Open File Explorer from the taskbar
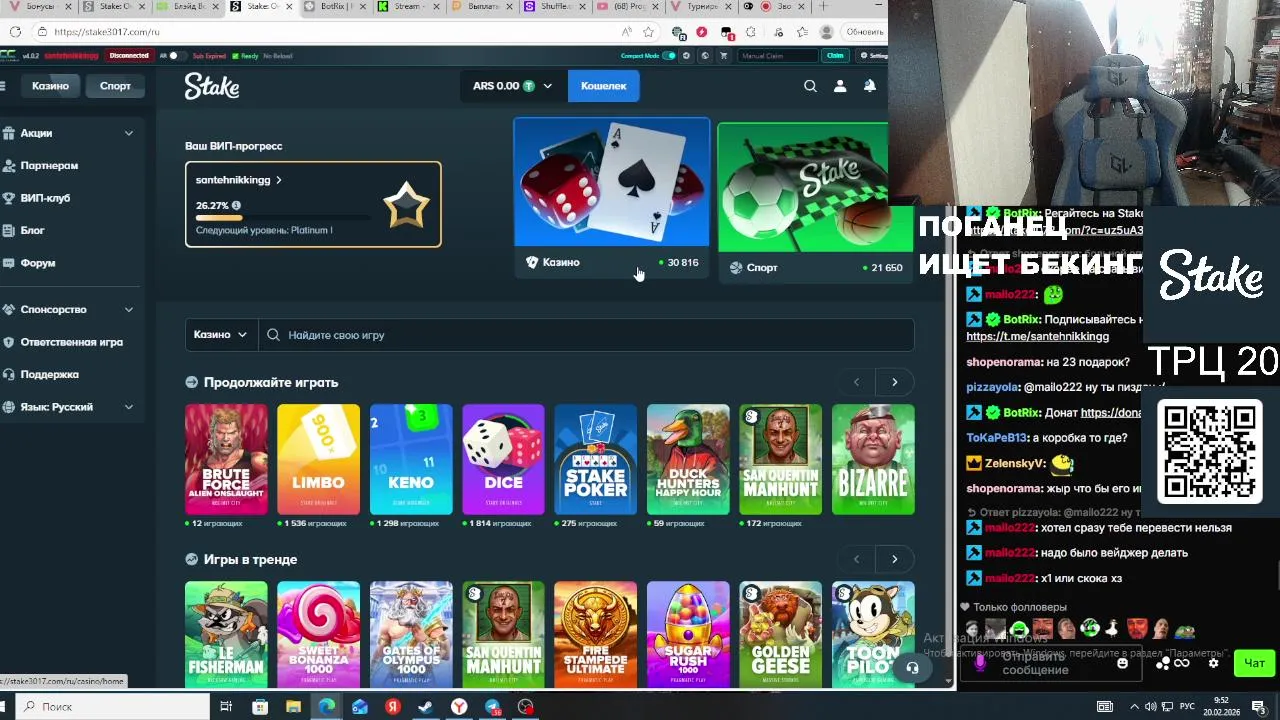Viewport: 1280px width, 720px height. pyautogui.click(x=293, y=707)
